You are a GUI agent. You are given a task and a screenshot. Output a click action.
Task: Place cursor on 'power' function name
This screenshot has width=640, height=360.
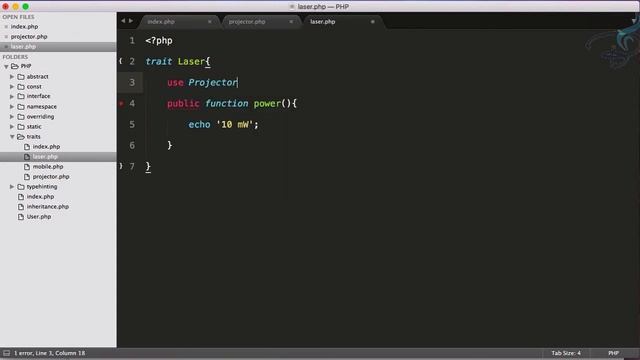click(267, 104)
